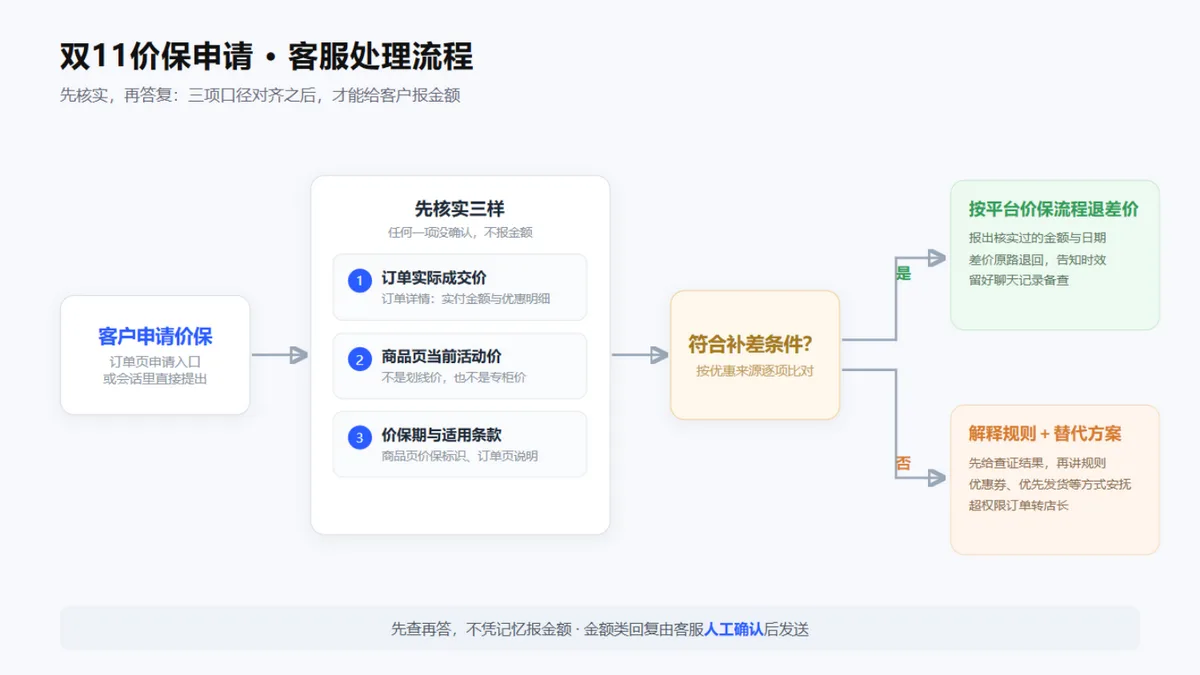Screen dimensions: 1200x675
Task: Click the number 1 circle badge
Action: [x=360, y=281]
